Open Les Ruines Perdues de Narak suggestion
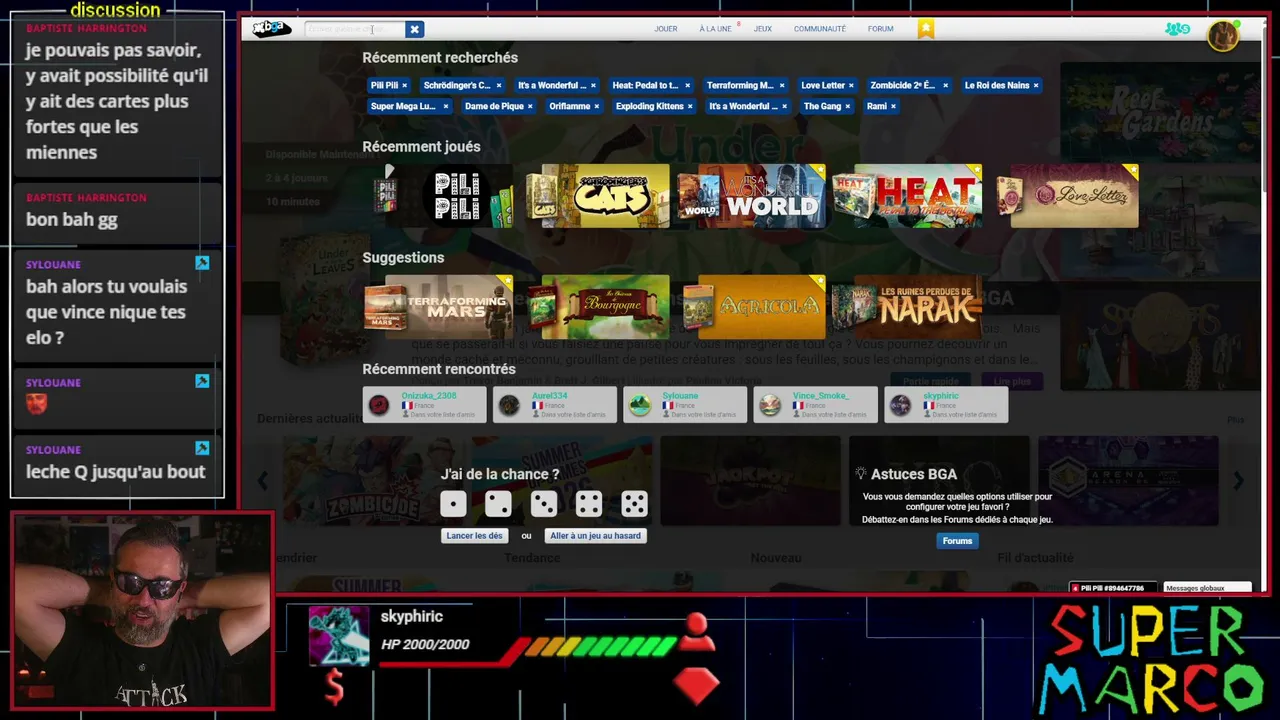The height and width of the screenshot is (720, 1280). click(x=907, y=307)
